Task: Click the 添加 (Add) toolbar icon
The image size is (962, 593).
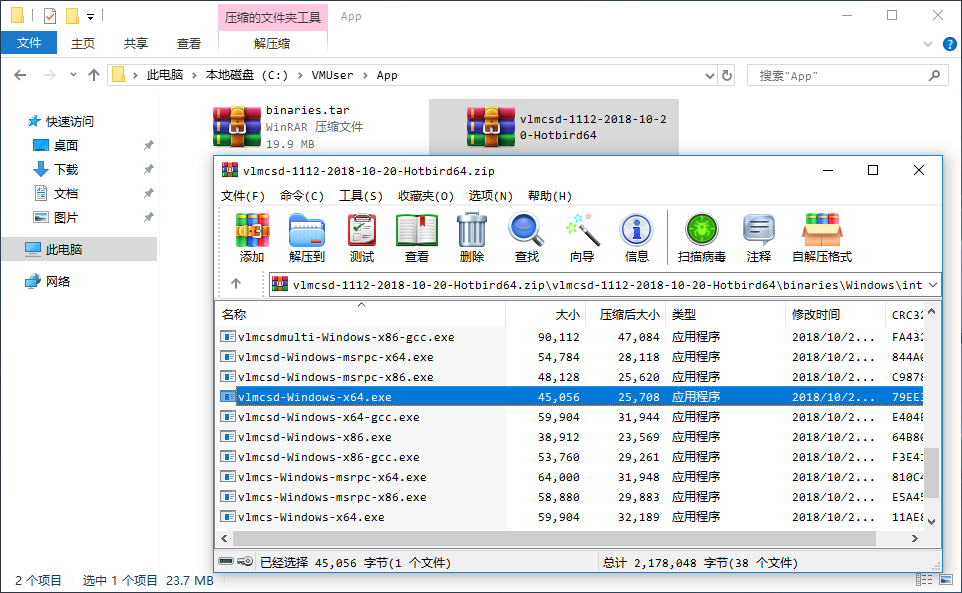Action: 252,230
